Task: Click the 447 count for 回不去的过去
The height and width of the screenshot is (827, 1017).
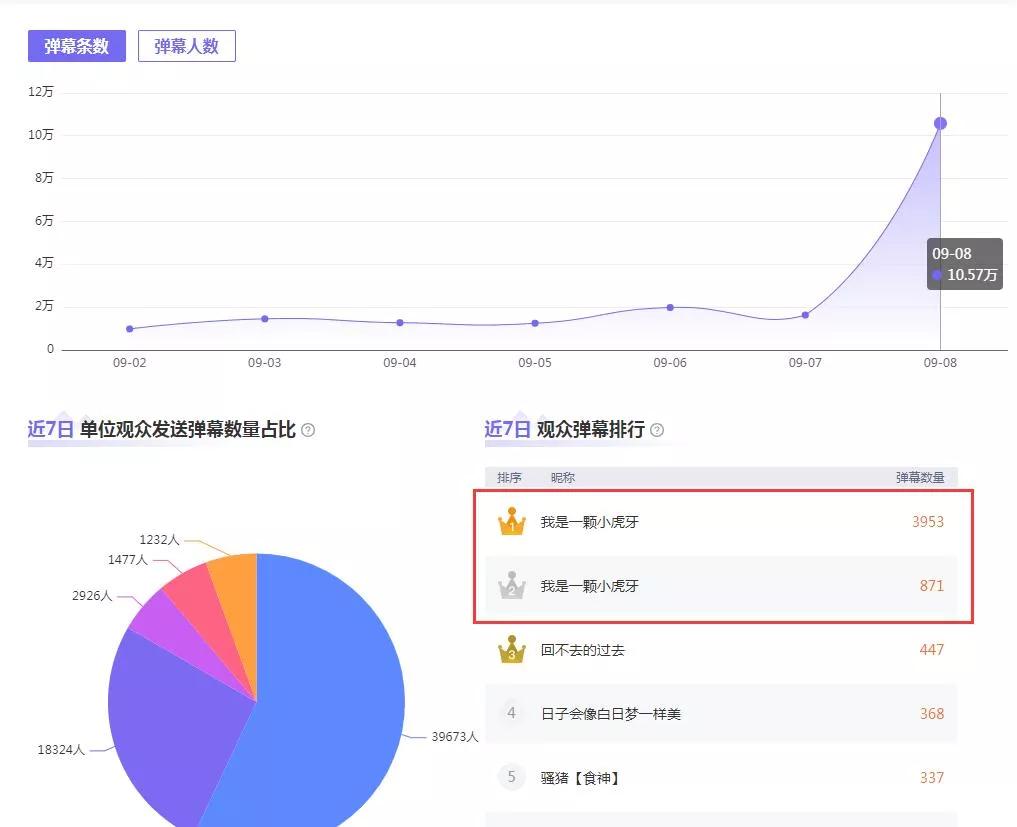Action: click(x=931, y=650)
